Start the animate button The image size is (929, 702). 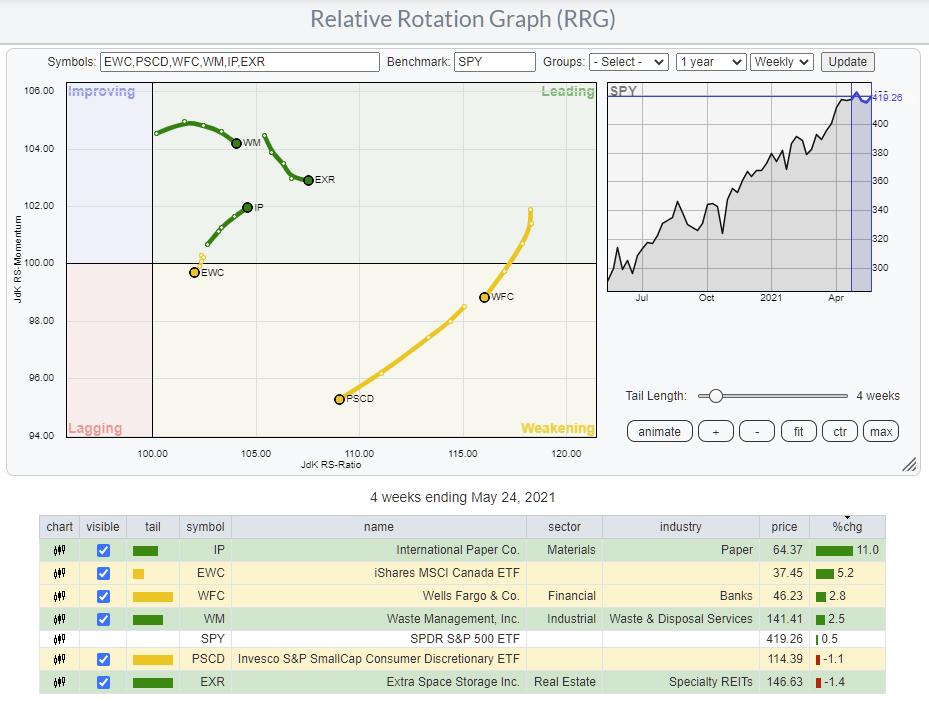659,432
